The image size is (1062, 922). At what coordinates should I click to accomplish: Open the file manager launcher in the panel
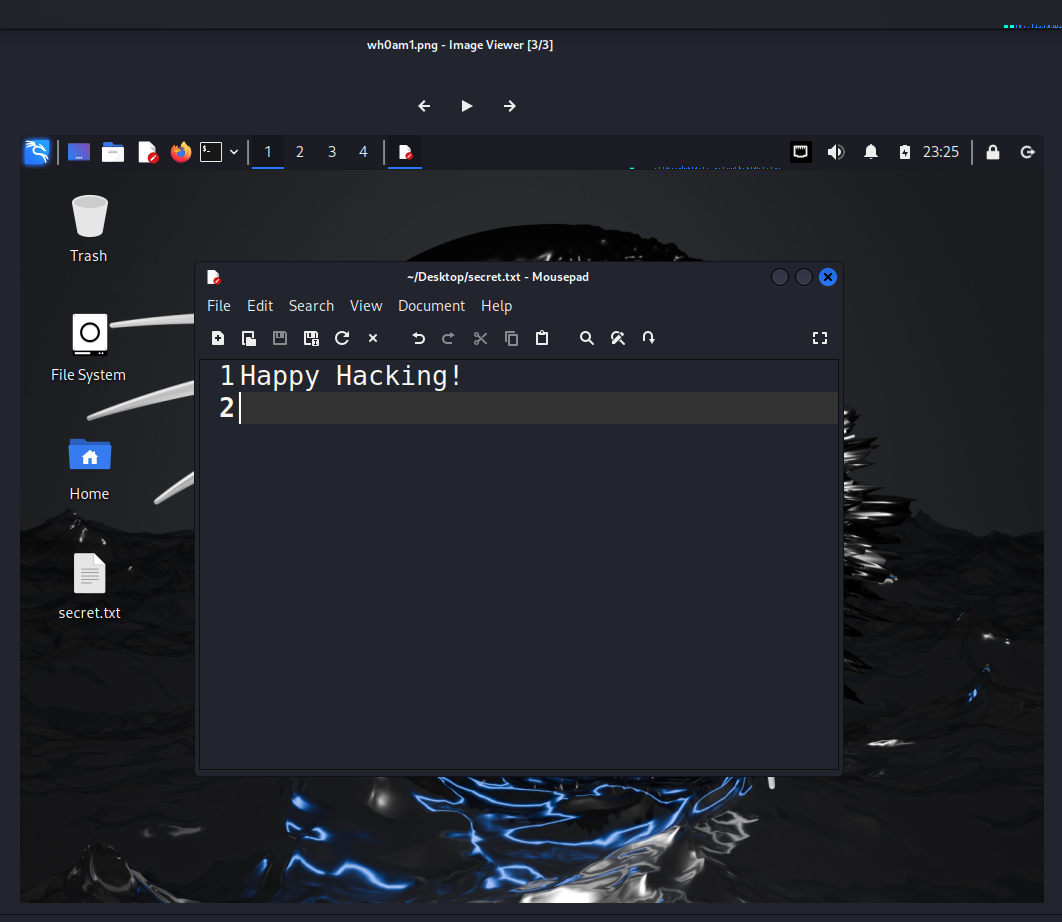click(x=112, y=152)
